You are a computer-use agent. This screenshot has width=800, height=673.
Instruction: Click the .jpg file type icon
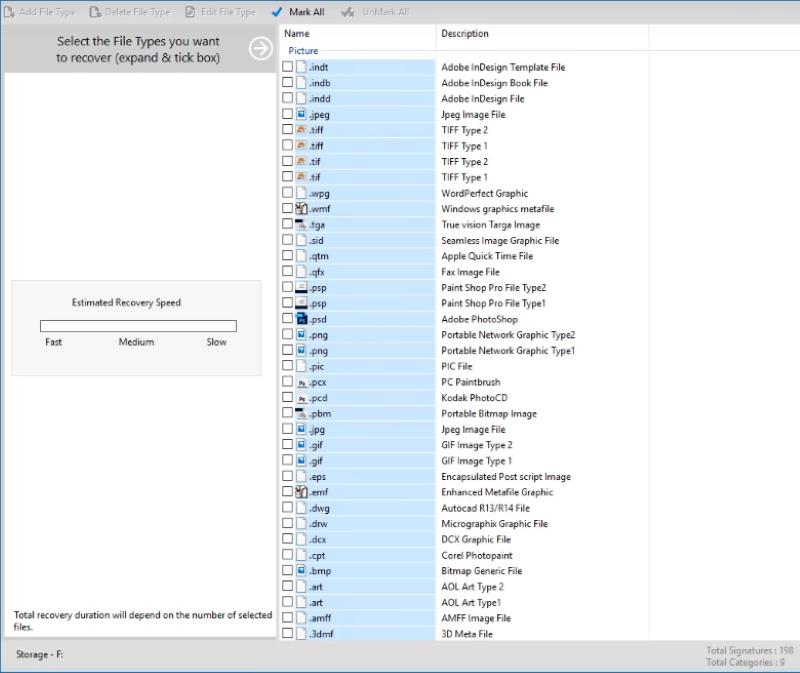301,429
